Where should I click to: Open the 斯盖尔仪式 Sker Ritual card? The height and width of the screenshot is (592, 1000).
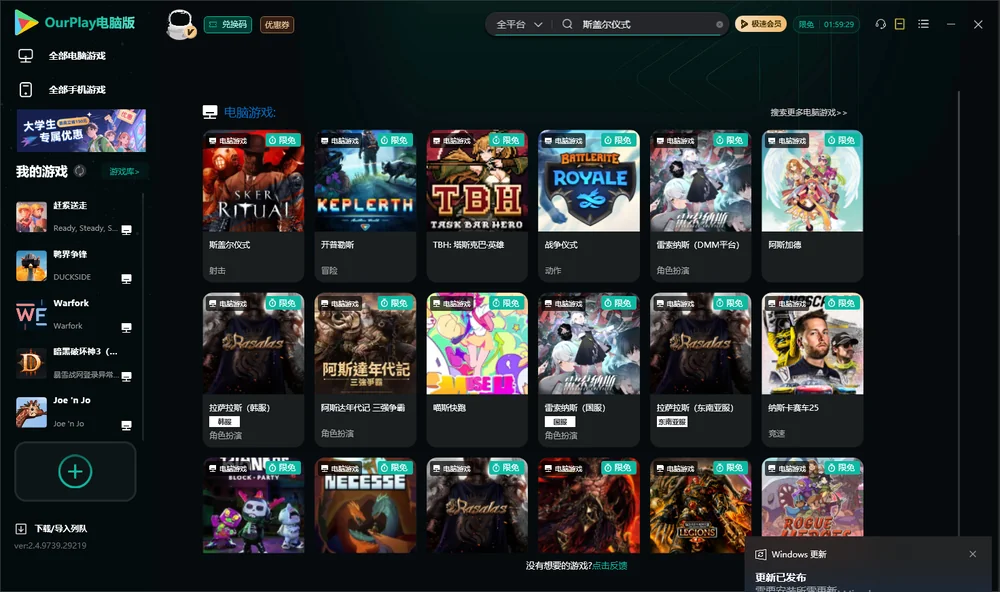coord(253,206)
